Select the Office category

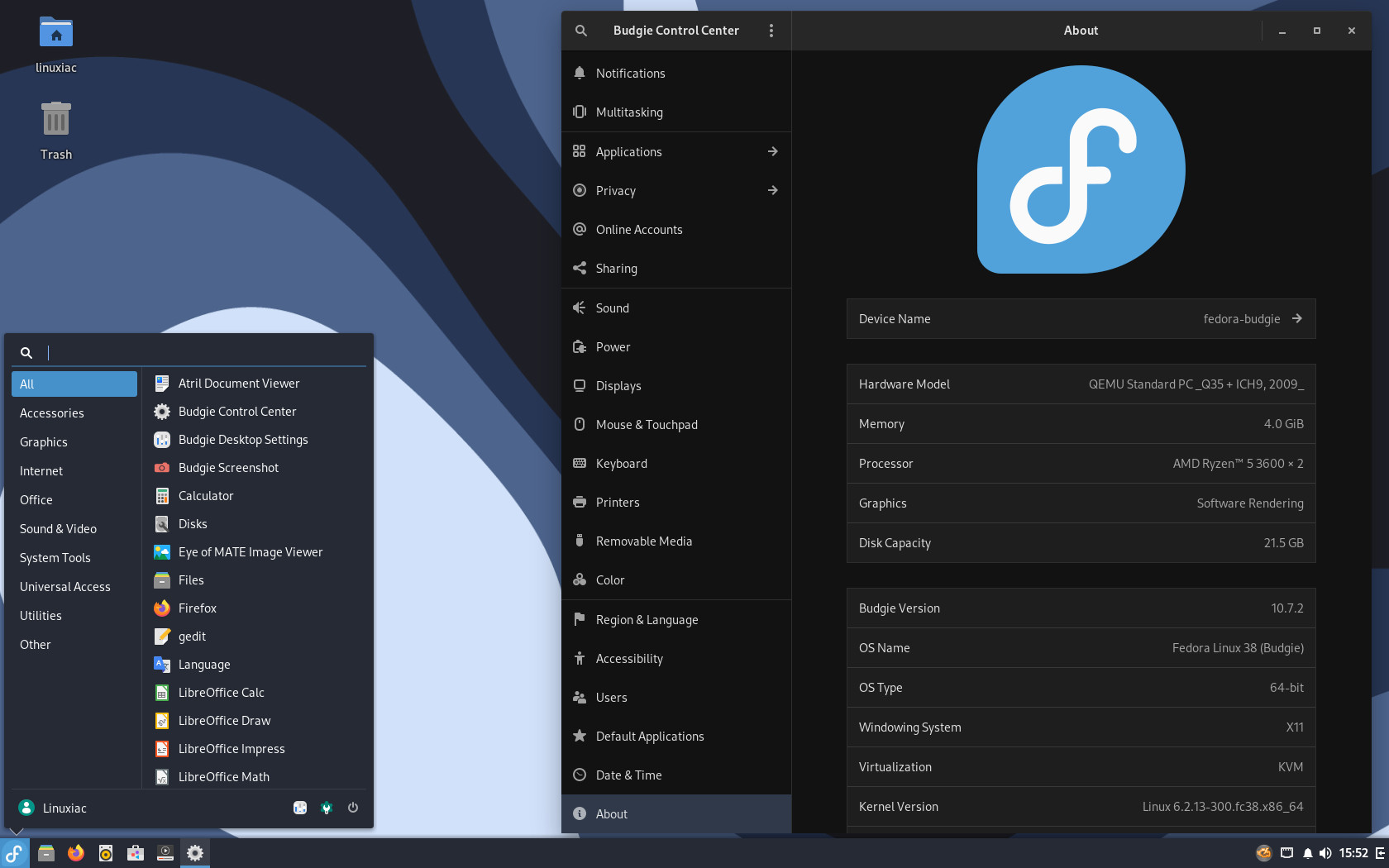(74, 500)
